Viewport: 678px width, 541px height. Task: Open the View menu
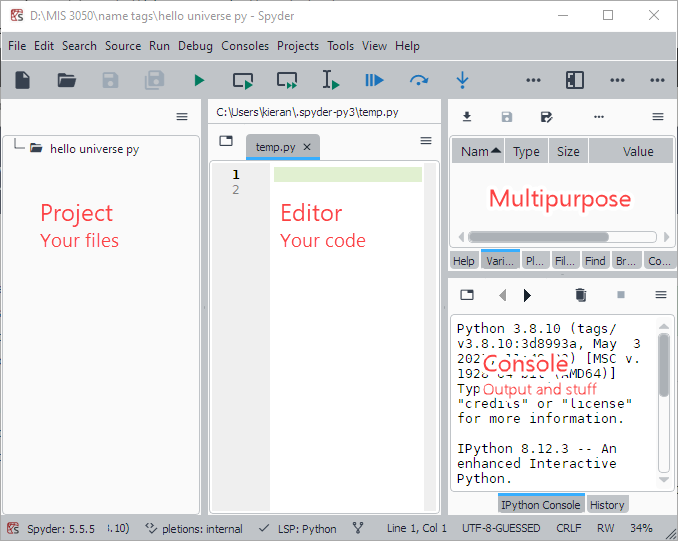pyautogui.click(x=374, y=46)
